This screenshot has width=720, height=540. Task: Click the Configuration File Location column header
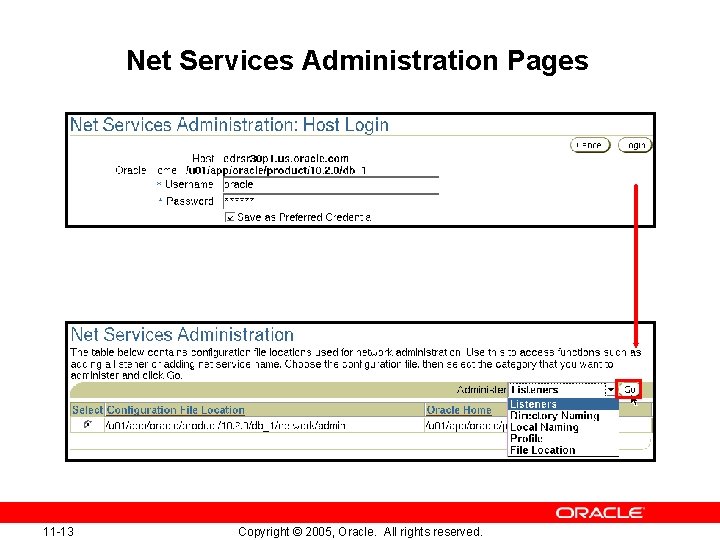coord(175,410)
